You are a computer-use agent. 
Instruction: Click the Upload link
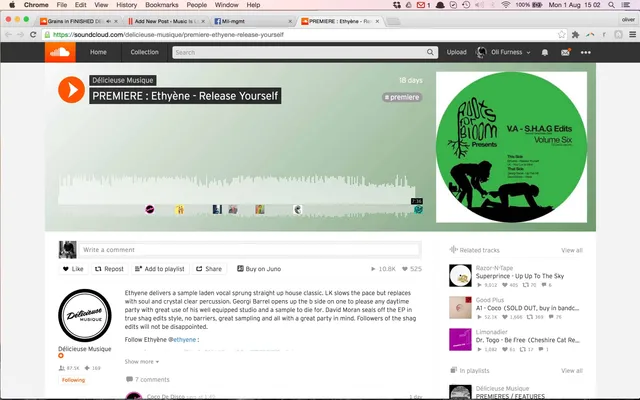pos(456,52)
